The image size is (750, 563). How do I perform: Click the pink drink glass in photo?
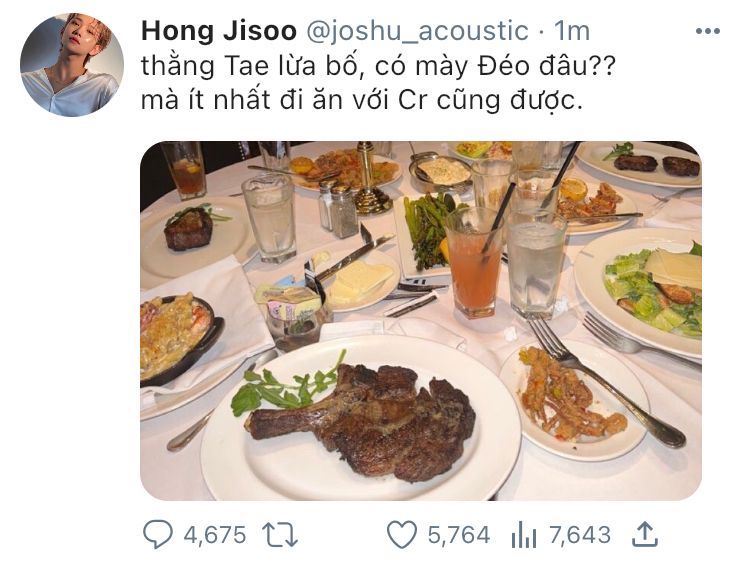[474, 264]
